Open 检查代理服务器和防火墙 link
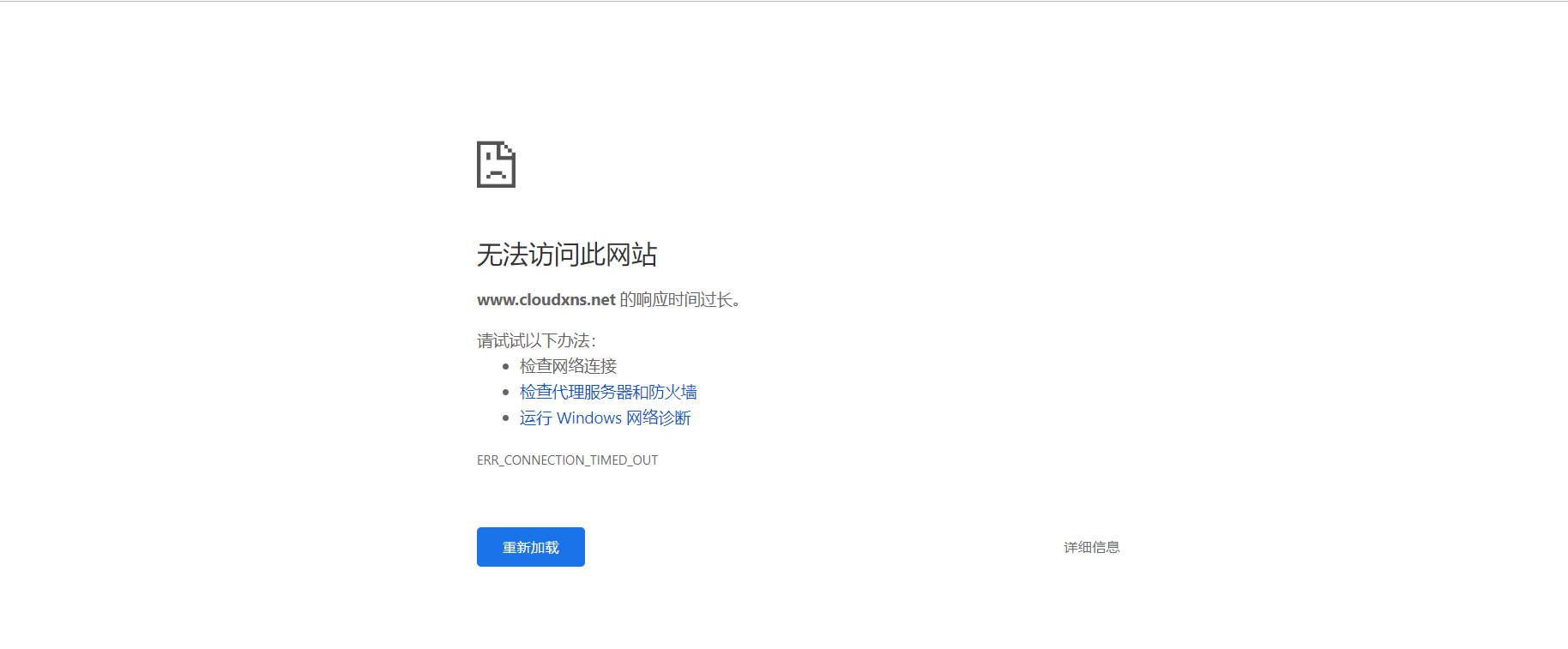Image resolution: width=1568 pixels, height=649 pixels. click(608, 392)
